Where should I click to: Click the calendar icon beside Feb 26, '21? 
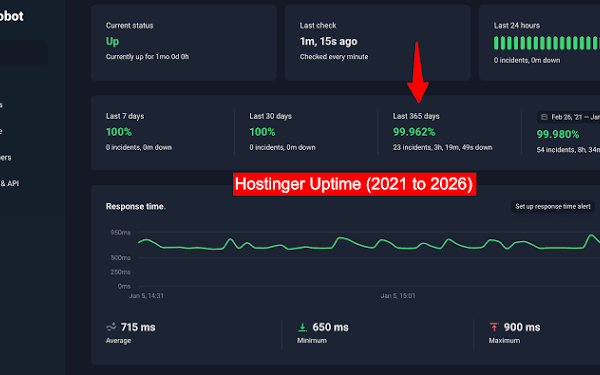(544, 117)
